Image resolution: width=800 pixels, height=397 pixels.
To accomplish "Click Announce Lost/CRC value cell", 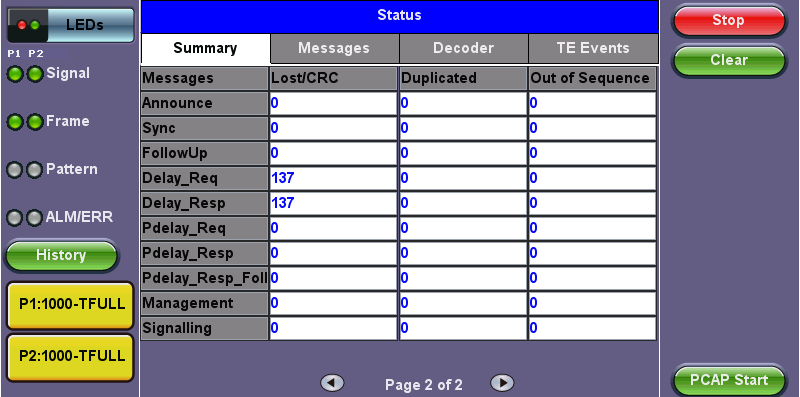I will [x=333, y=104].
